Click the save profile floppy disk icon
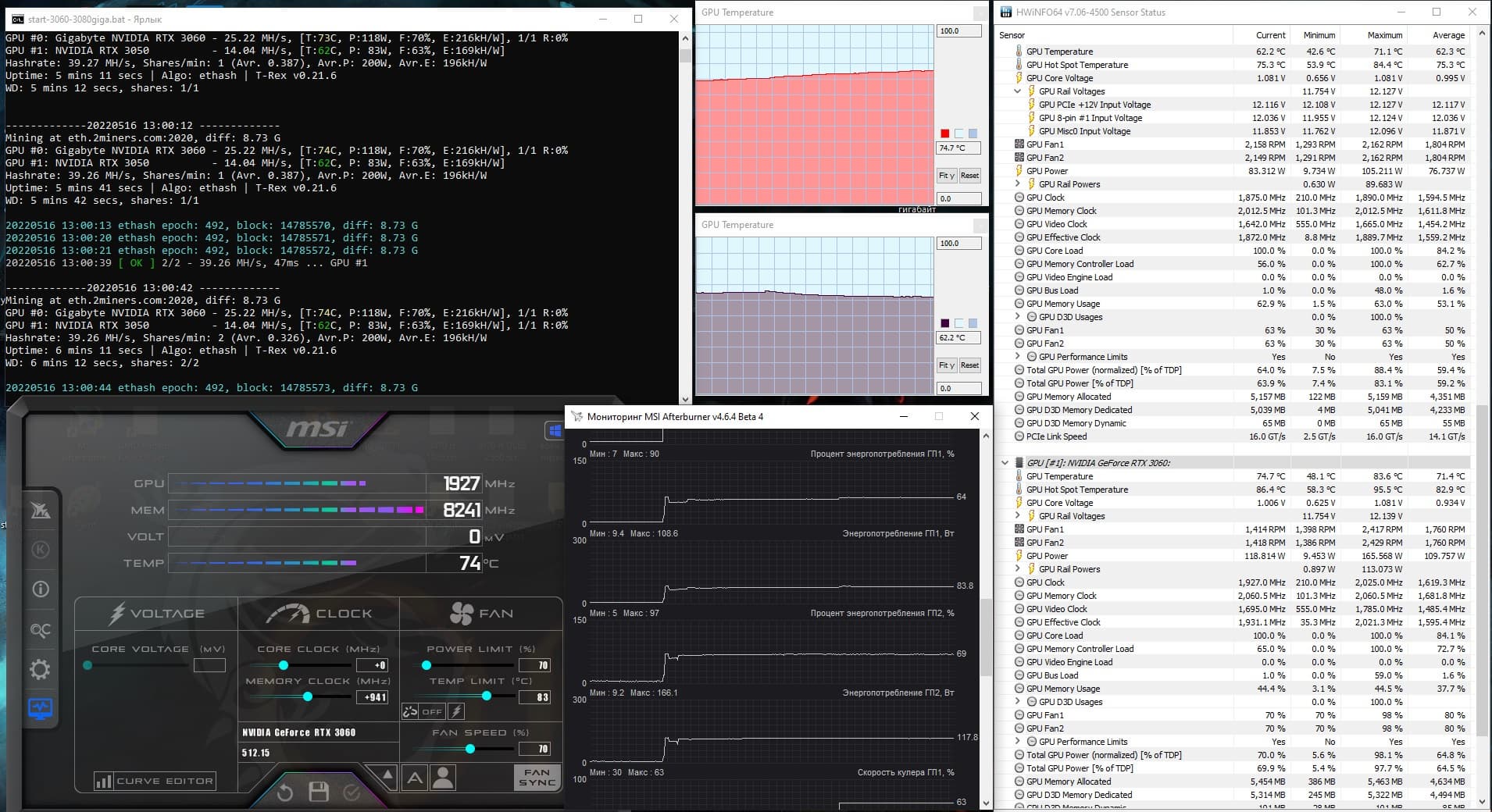Viewport: 1492px width, 812px height. coord(319,792)
